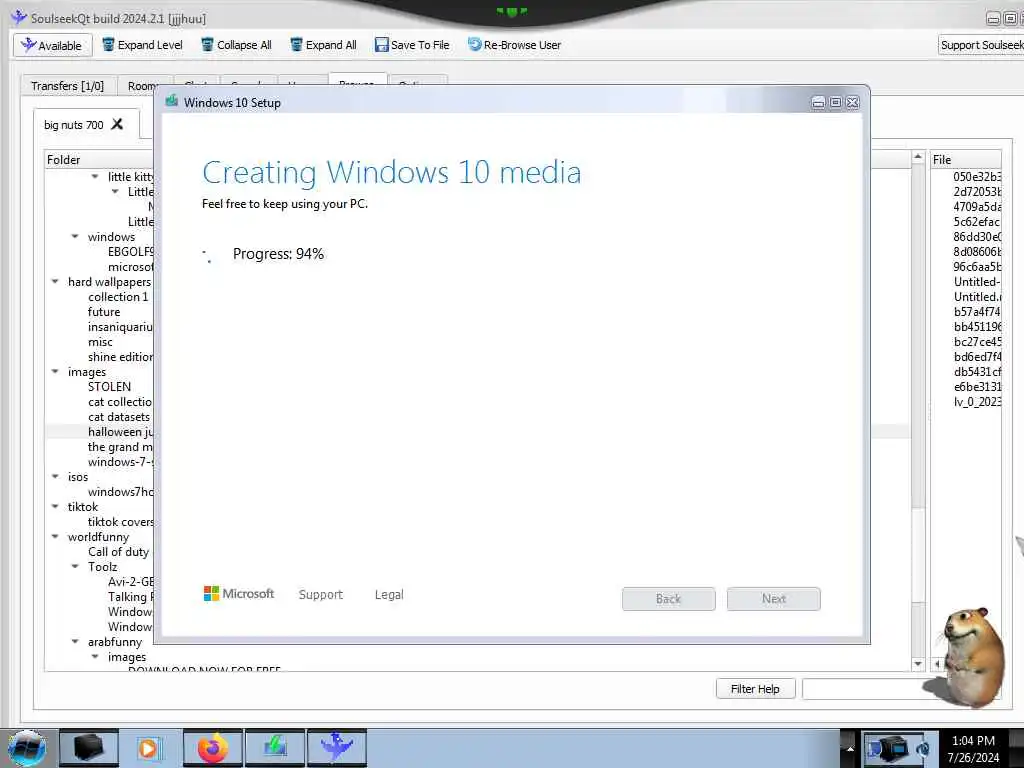Image resolution: width=1024 pixels, height=768 pixels.
Task: Close the big nuts 700 tab
Action: click(117, 123)
